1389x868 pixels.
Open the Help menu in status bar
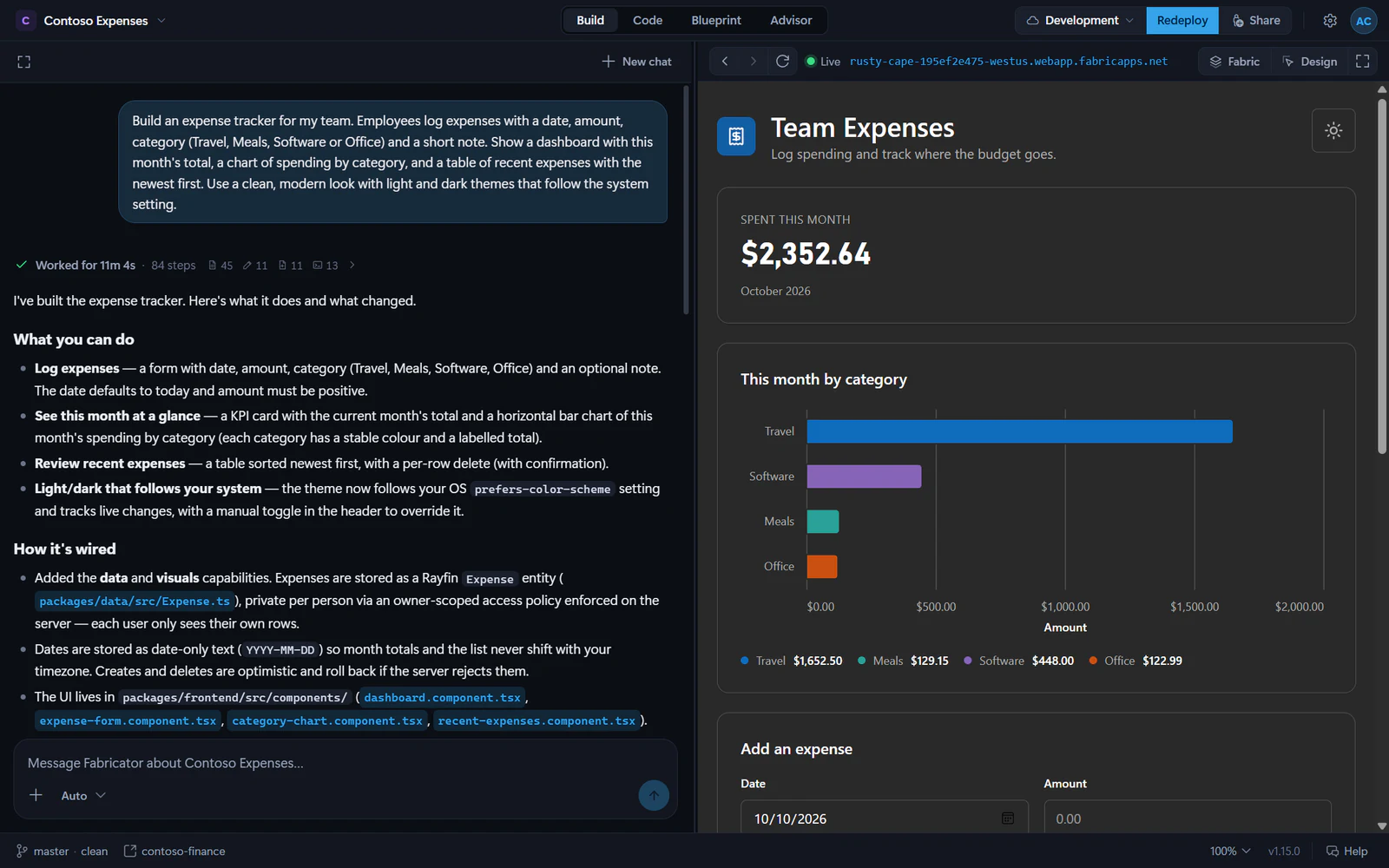(x=1346, y=852)
